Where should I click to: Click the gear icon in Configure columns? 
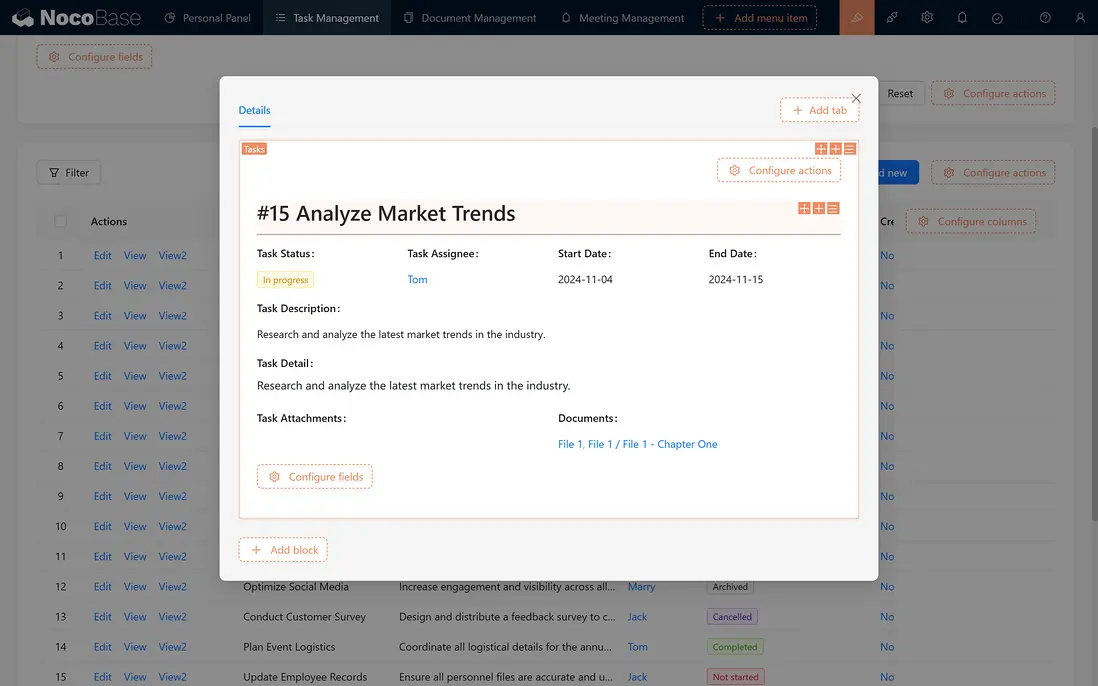coord(923,221)
